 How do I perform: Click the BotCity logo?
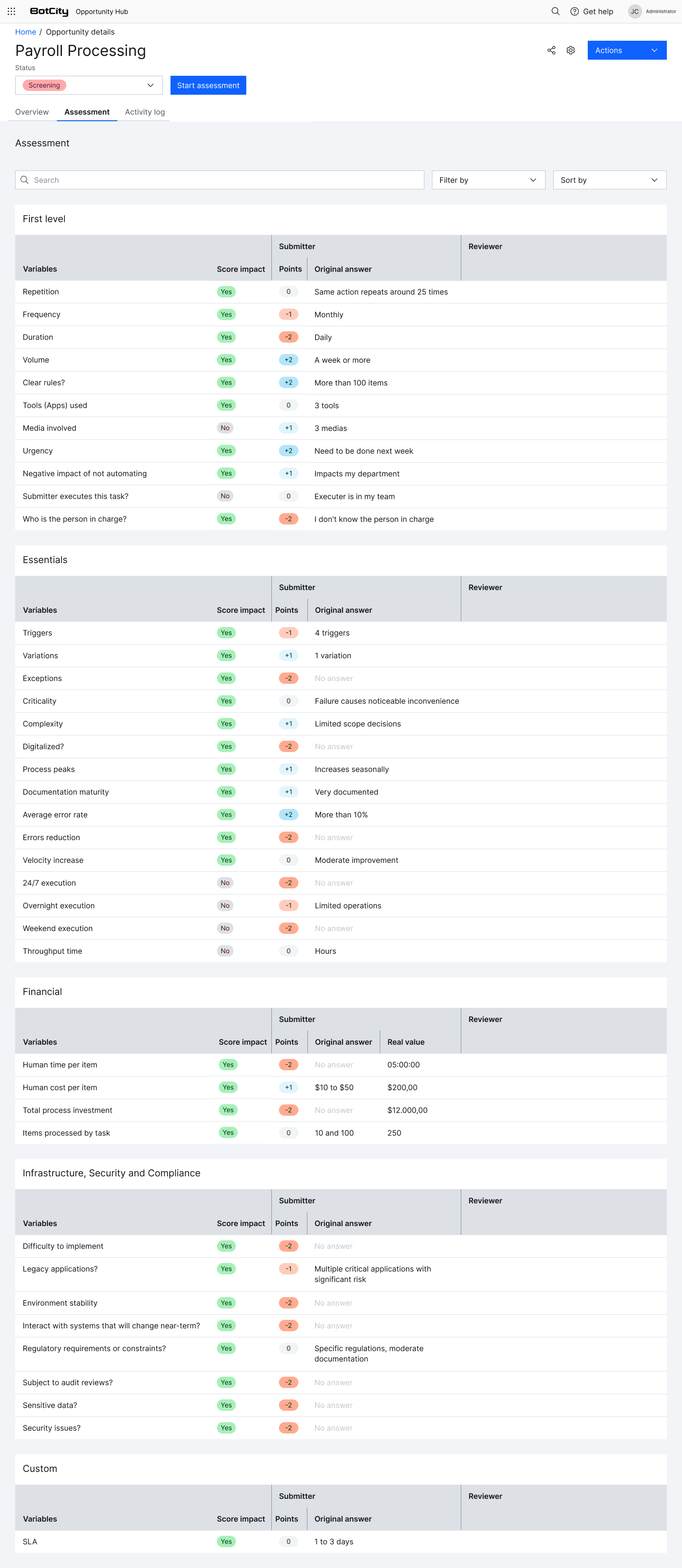click(x=49, y=11)
